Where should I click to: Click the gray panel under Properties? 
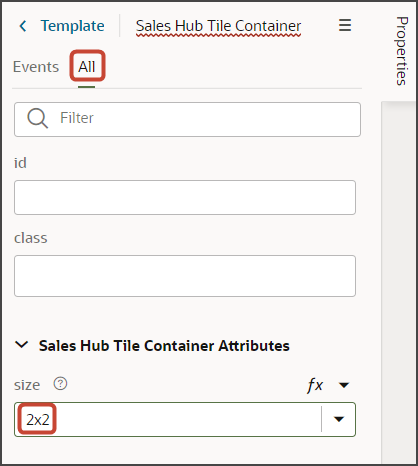coord(398,283)
